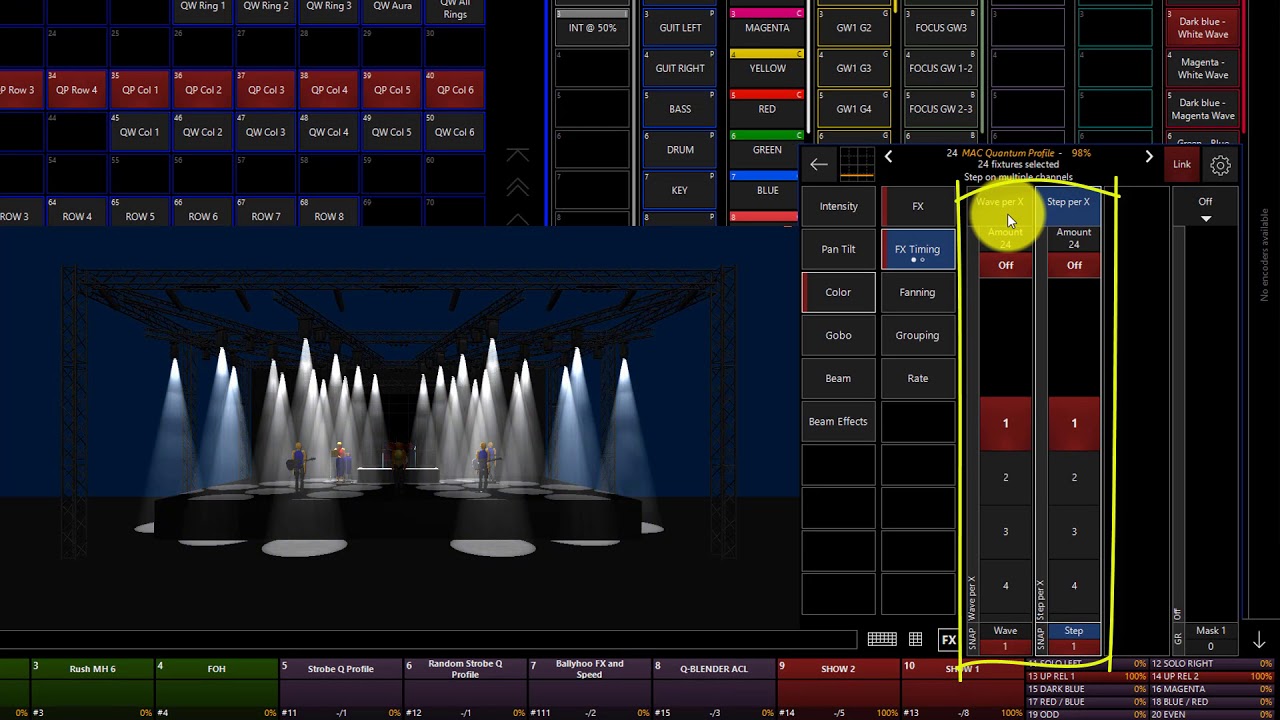Open the on-screen keyboard icon
The image size is (1280, 720).
pyautogui.click(x=881, y=639)
